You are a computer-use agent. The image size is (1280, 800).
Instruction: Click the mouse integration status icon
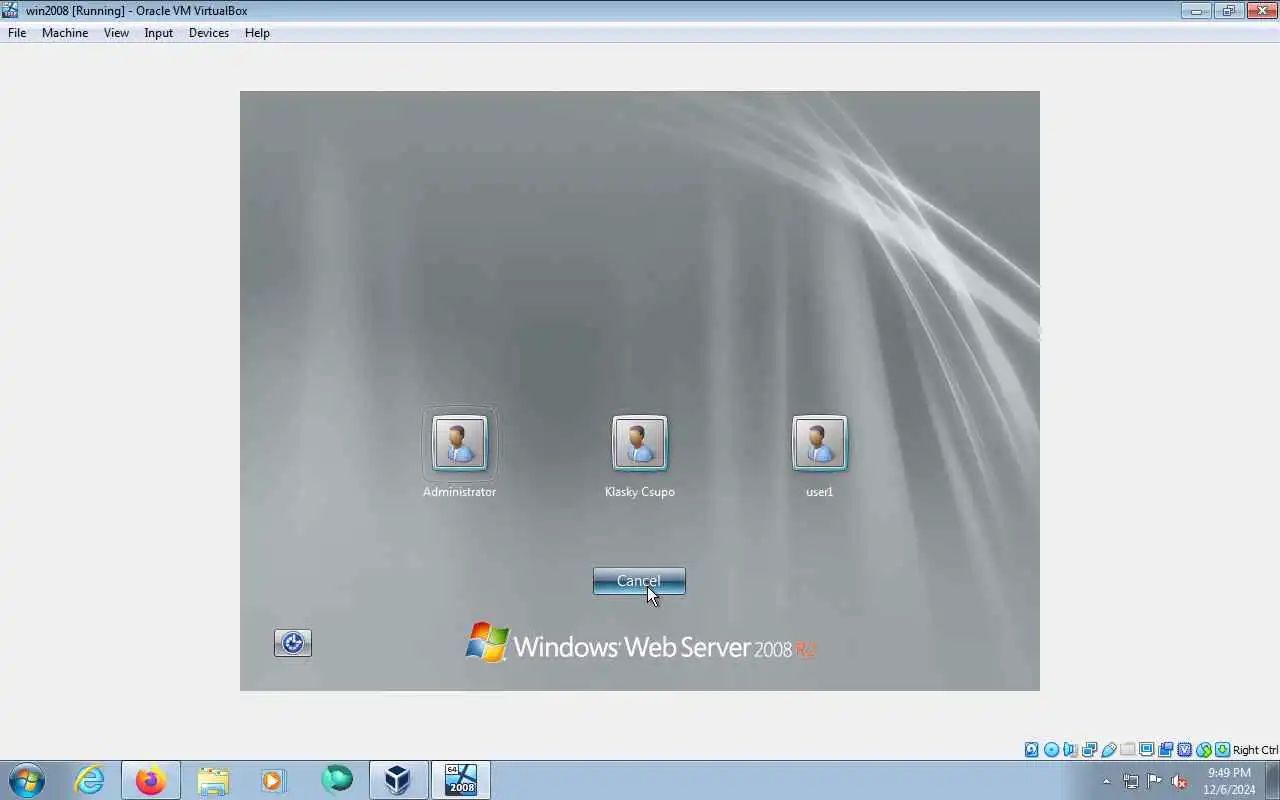click(x=1204, y=750)
